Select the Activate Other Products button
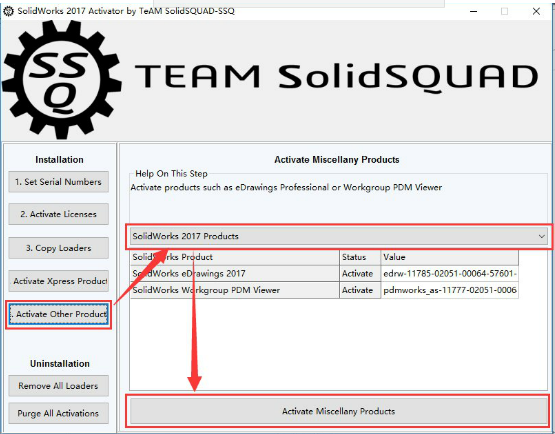The width and height of the screenshot is (555, 434). coord(58,314)
